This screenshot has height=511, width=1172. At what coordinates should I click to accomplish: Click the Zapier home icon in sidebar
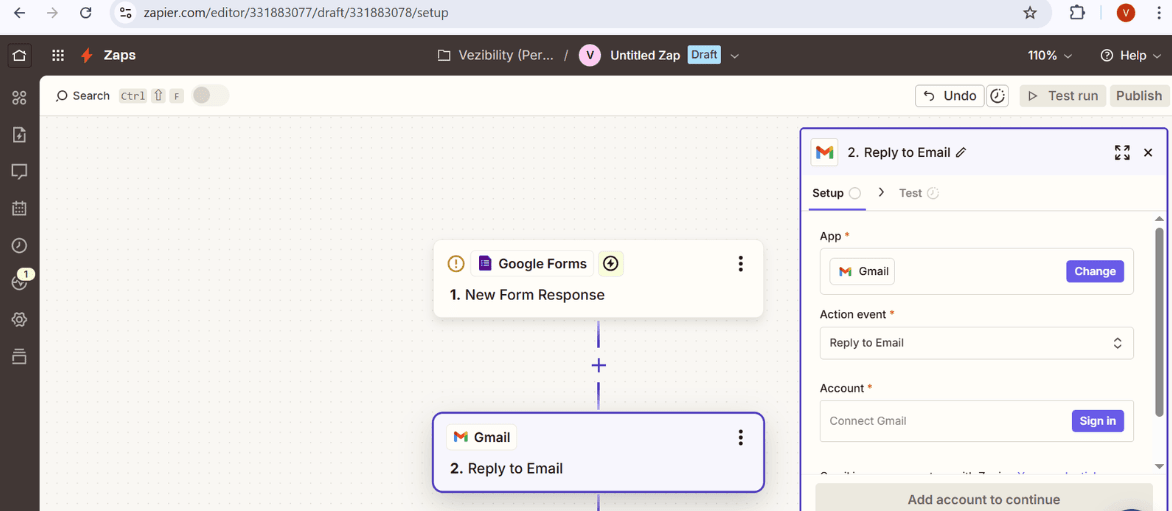tap(19, 56)
